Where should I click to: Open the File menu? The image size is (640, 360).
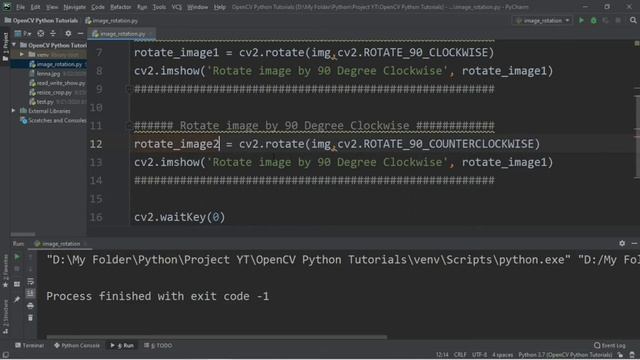click(x=20, y=7)
